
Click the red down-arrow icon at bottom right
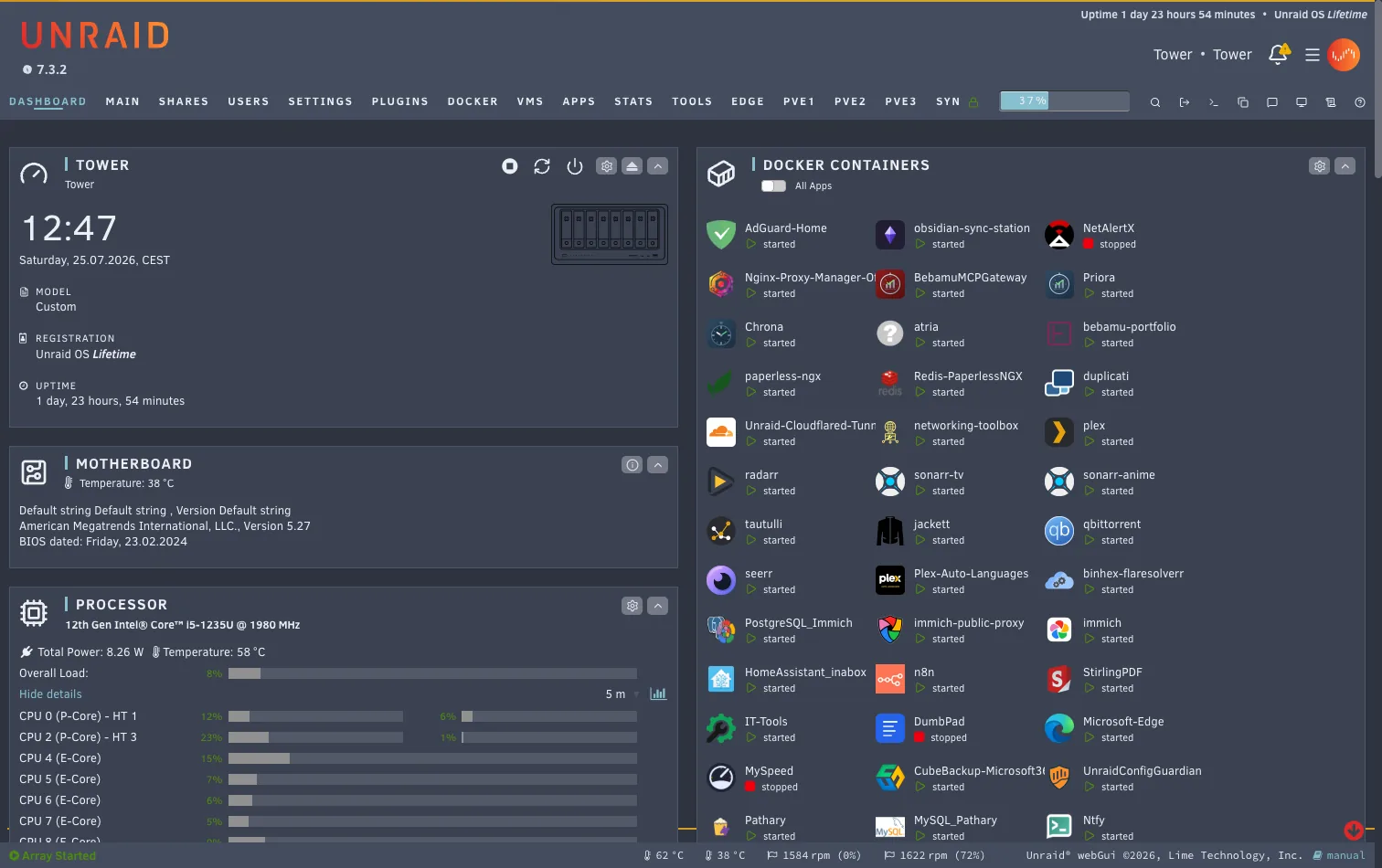point(1354,830)
